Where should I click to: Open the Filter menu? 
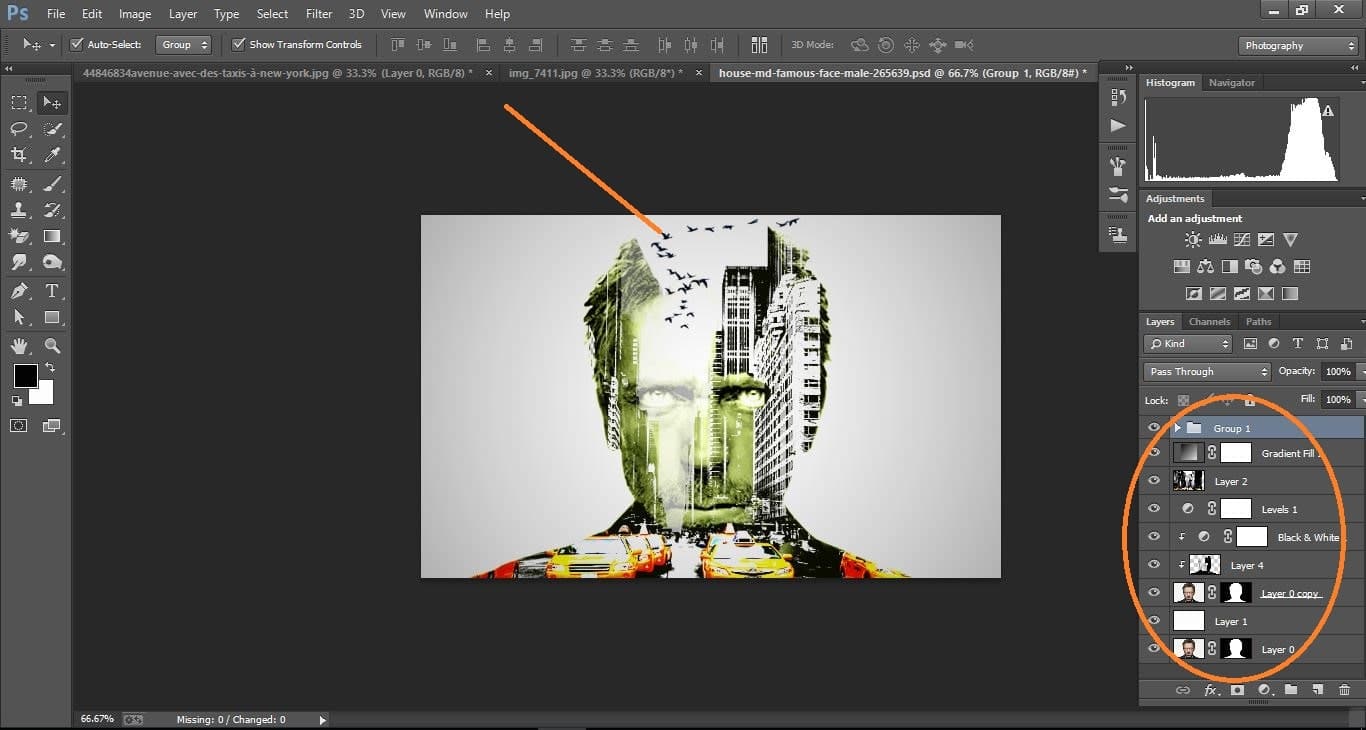318,13
